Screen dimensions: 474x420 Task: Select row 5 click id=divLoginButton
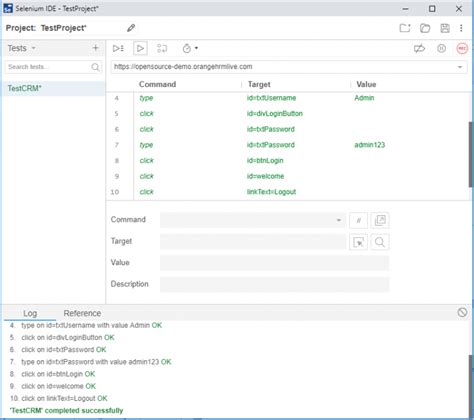tap(288, 114)
